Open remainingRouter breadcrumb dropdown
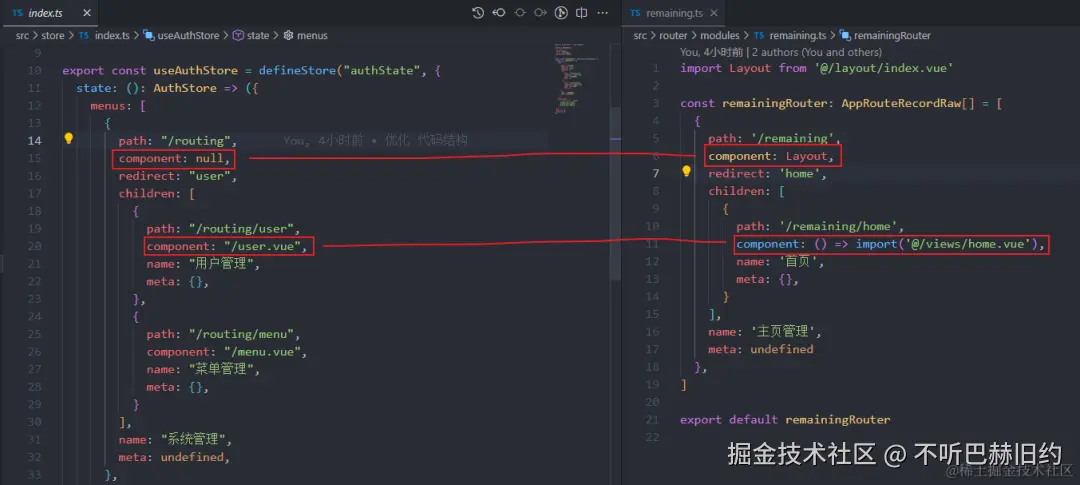1080x485 pixels. click(x=892, y=35)
